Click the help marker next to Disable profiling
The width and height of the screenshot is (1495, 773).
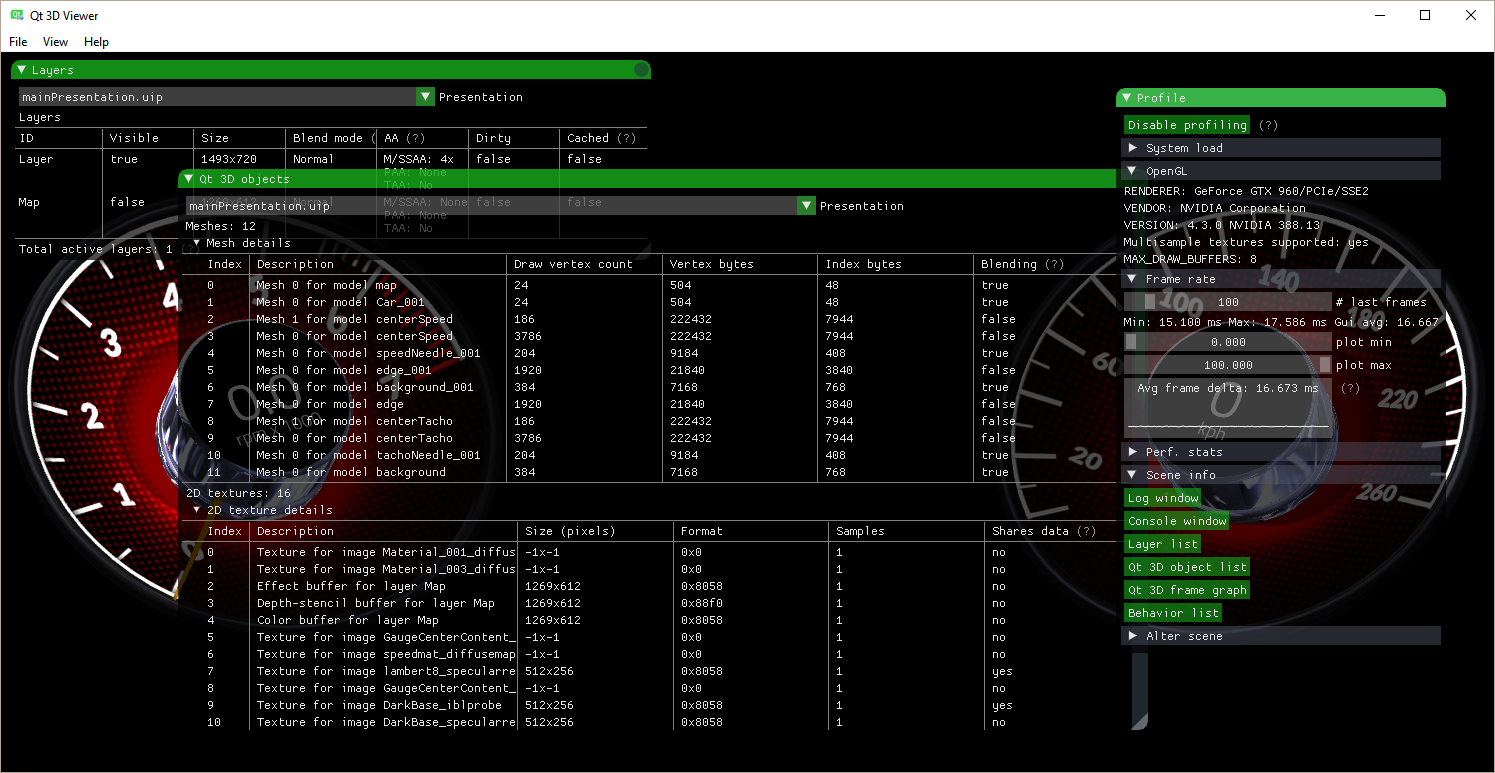(1268, 125)
